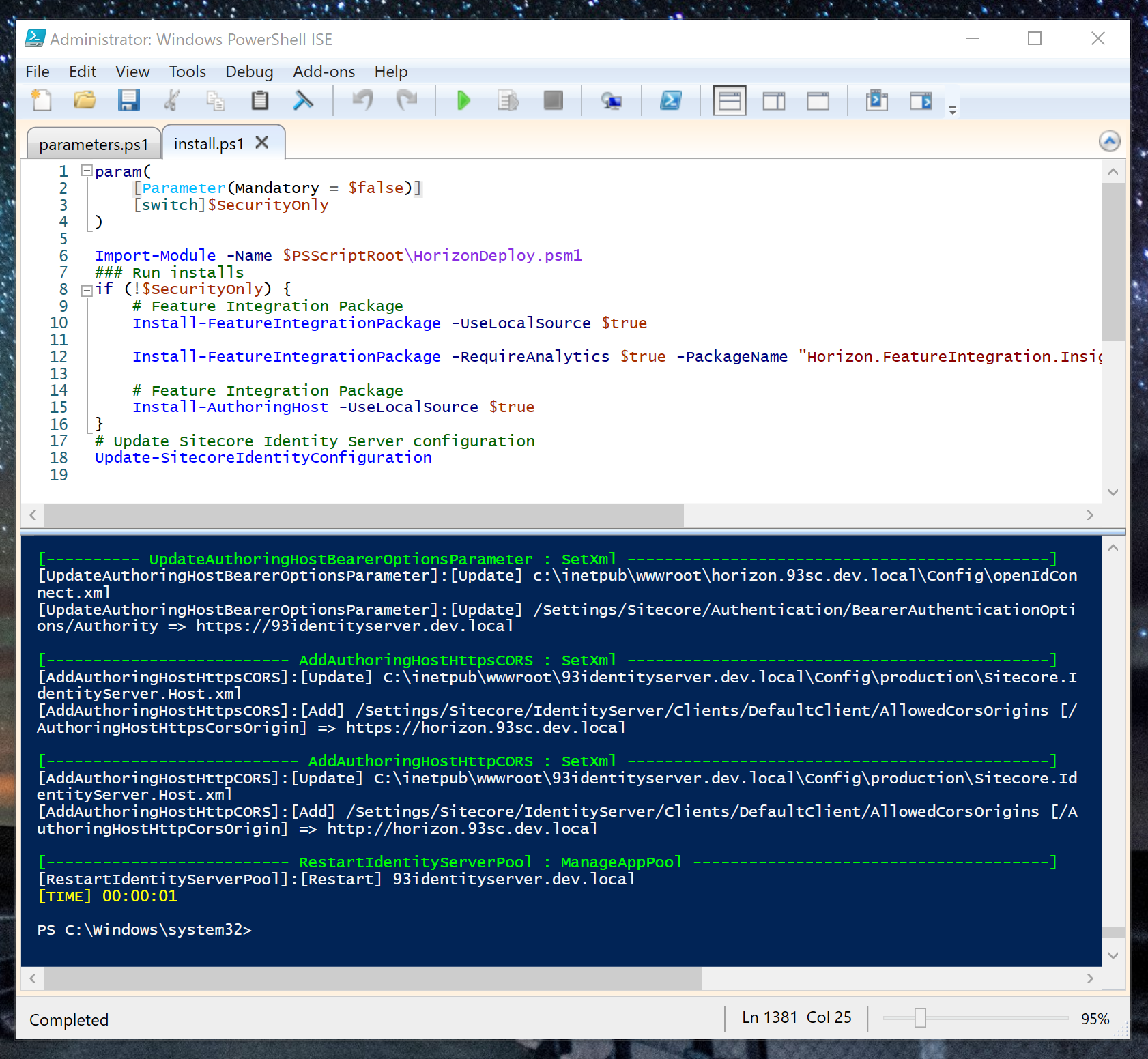
Task: Collapse the if block on line 8
Action: (87, 291)
